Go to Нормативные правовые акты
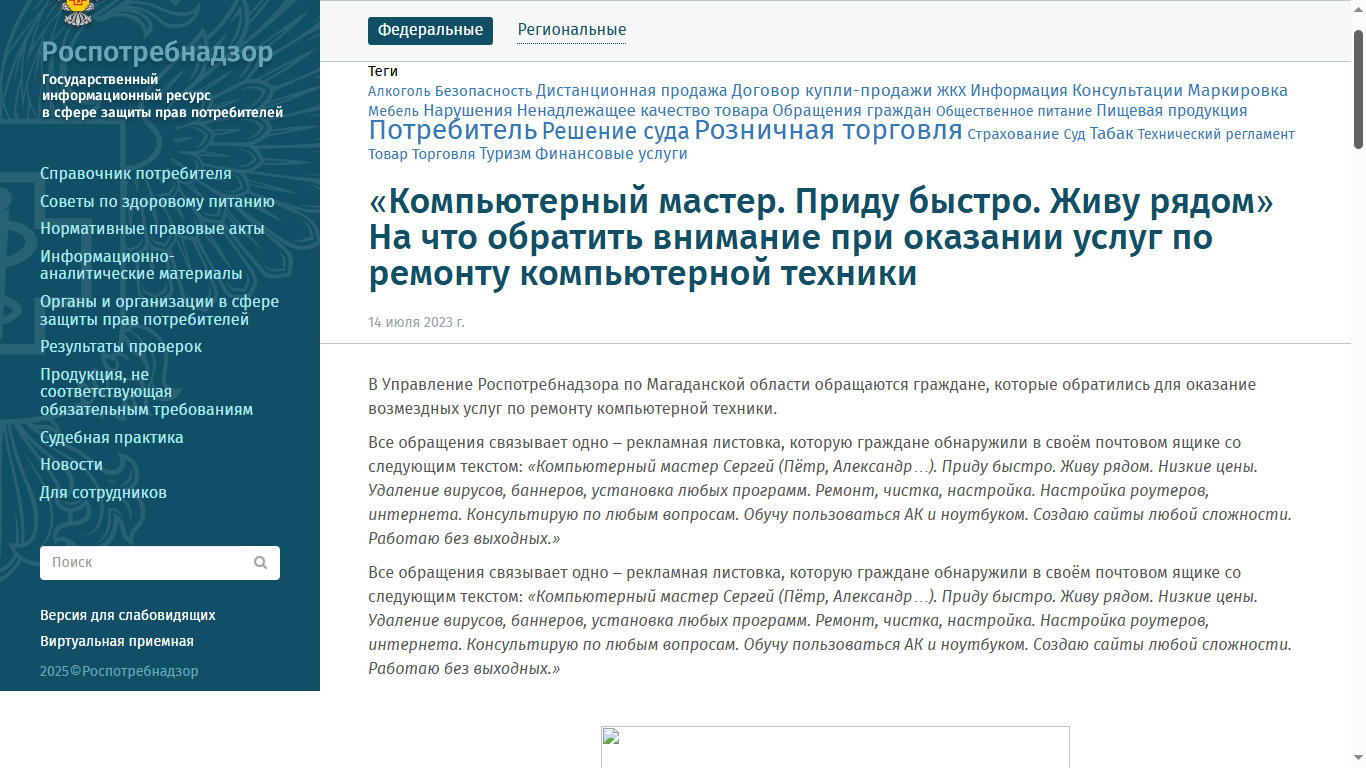 pos(152,229)
